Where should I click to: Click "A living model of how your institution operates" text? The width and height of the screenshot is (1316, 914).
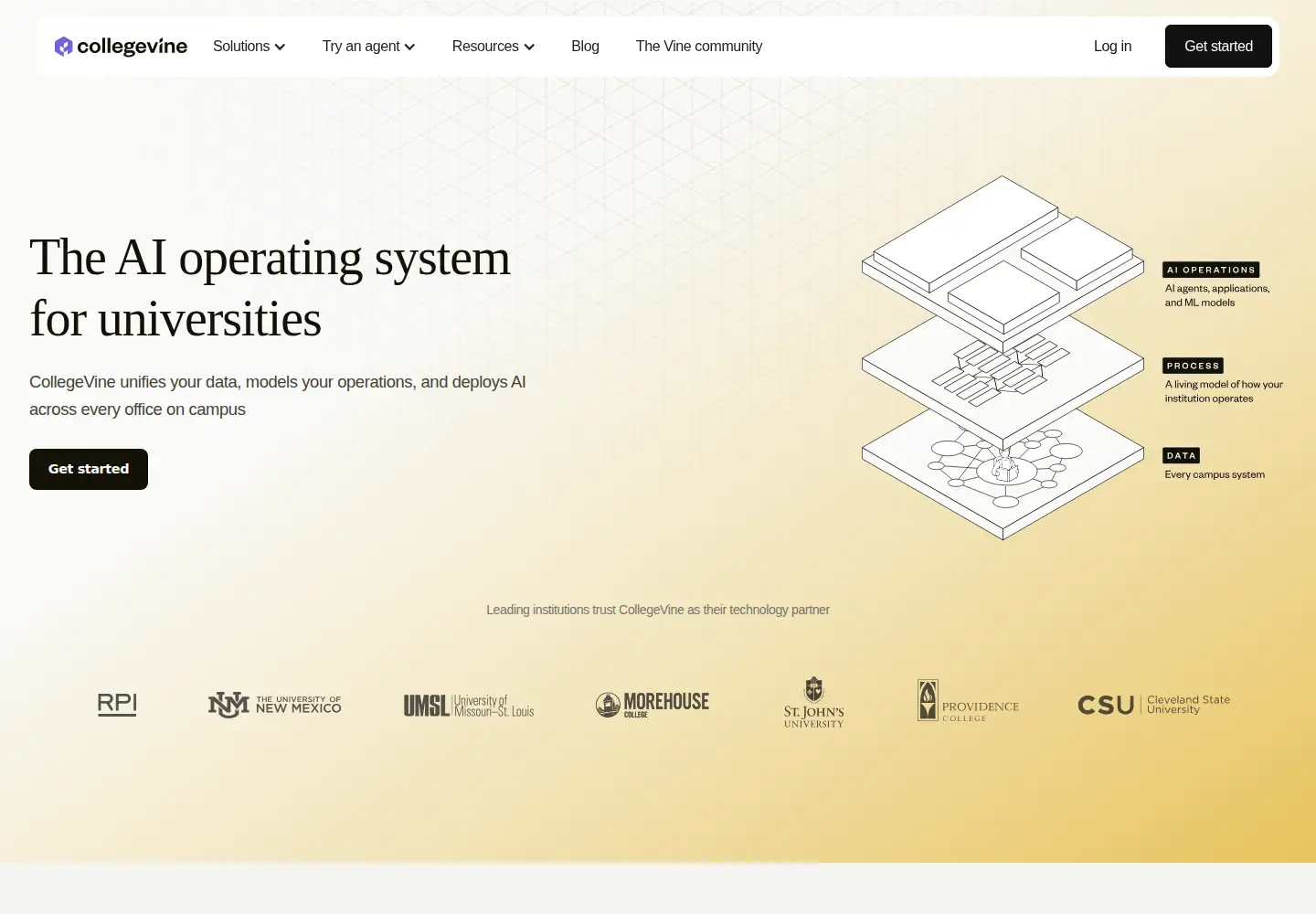[x=1224, y=391]
